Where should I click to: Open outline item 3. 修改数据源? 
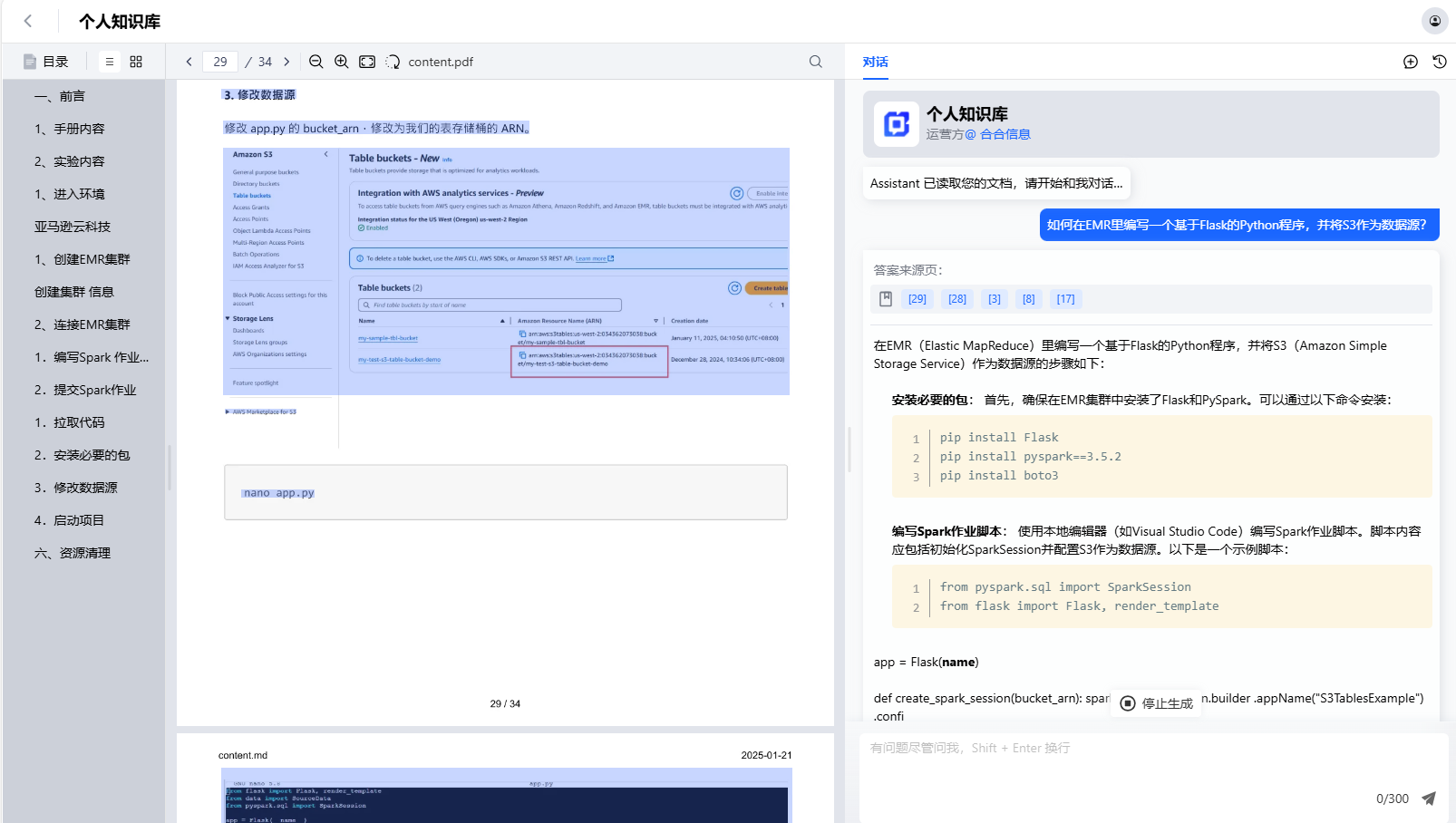coord(76,488)
